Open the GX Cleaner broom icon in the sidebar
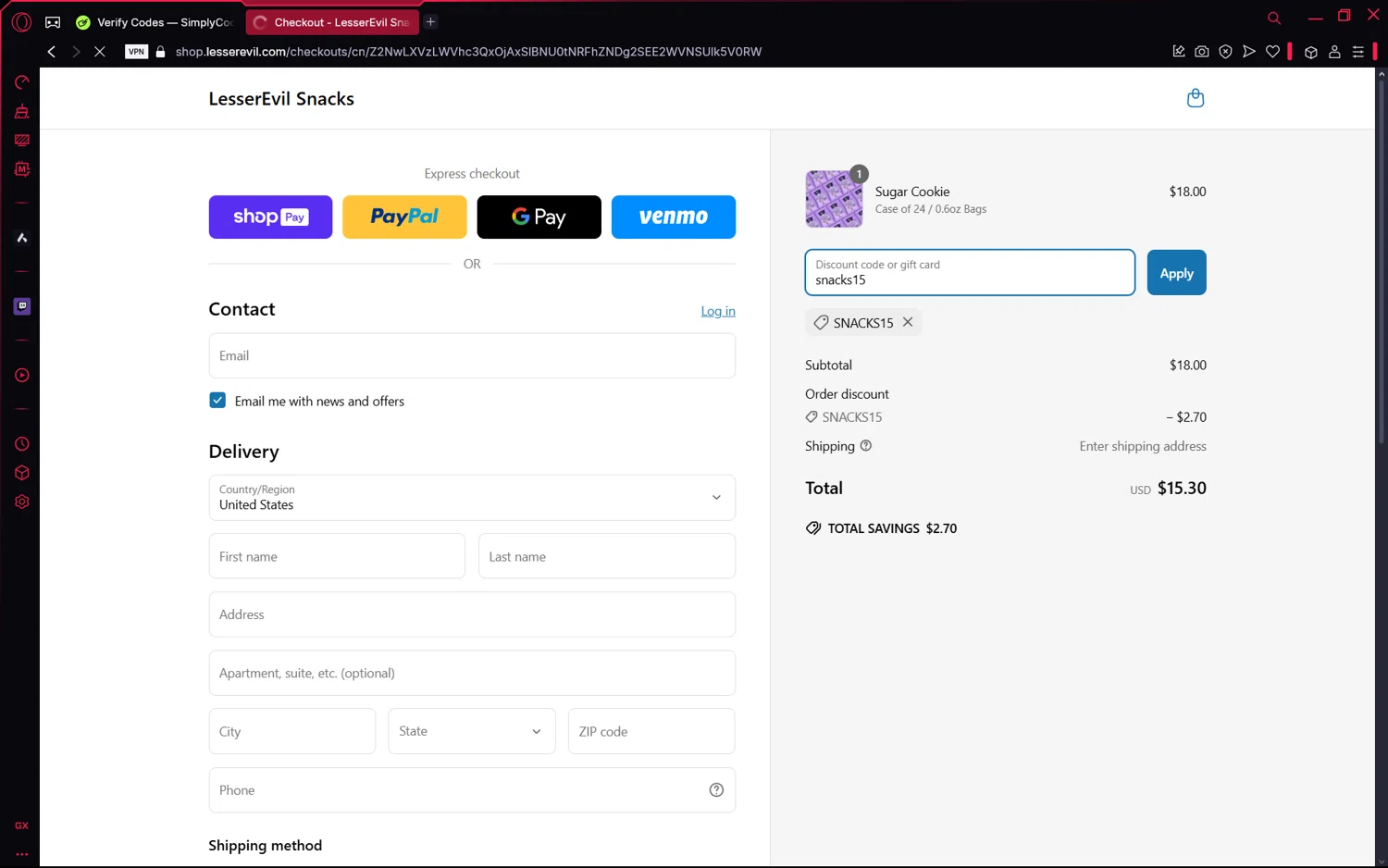 [x=22, y=111]
